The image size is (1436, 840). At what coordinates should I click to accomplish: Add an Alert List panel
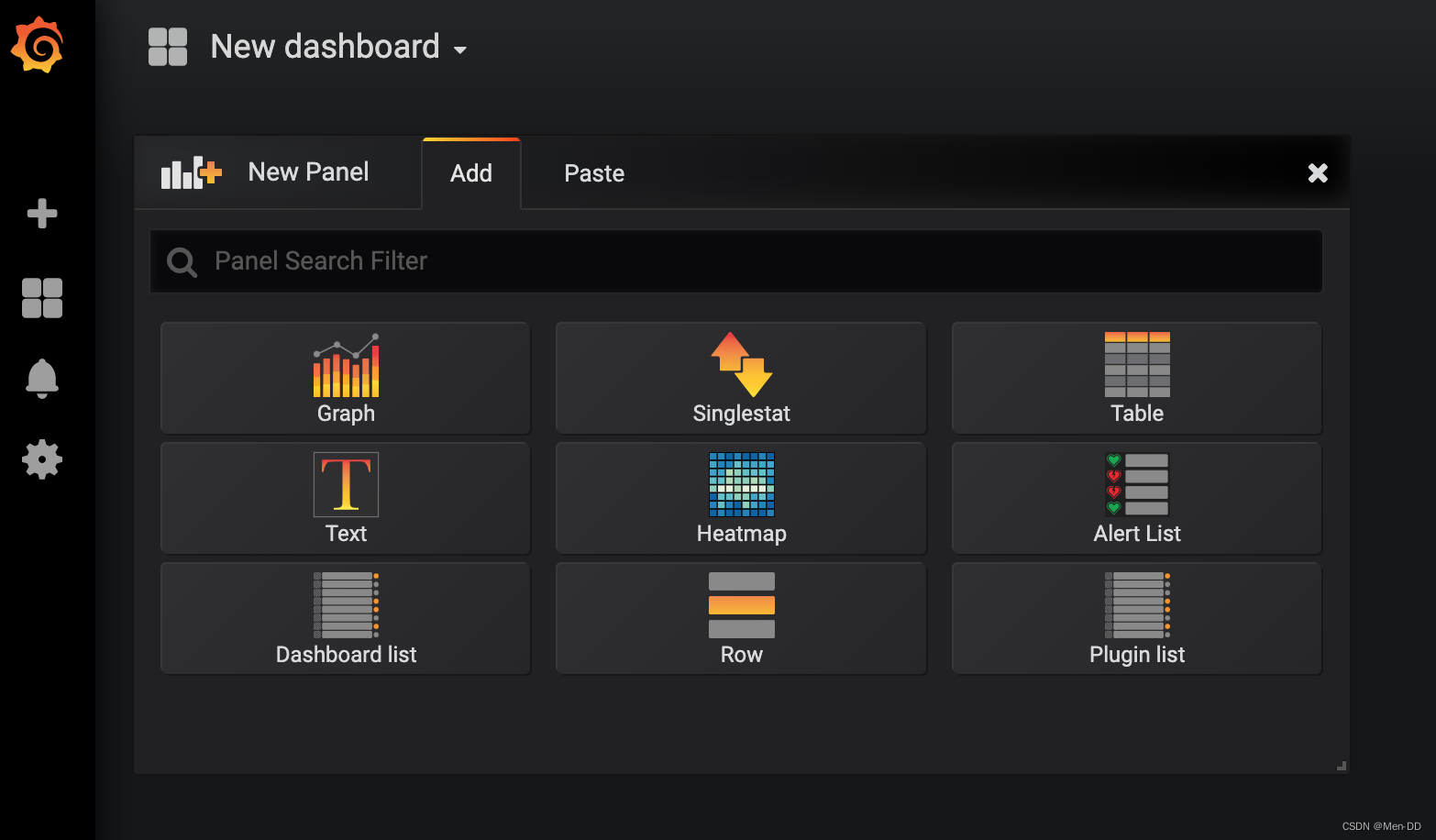[1137, 498]
